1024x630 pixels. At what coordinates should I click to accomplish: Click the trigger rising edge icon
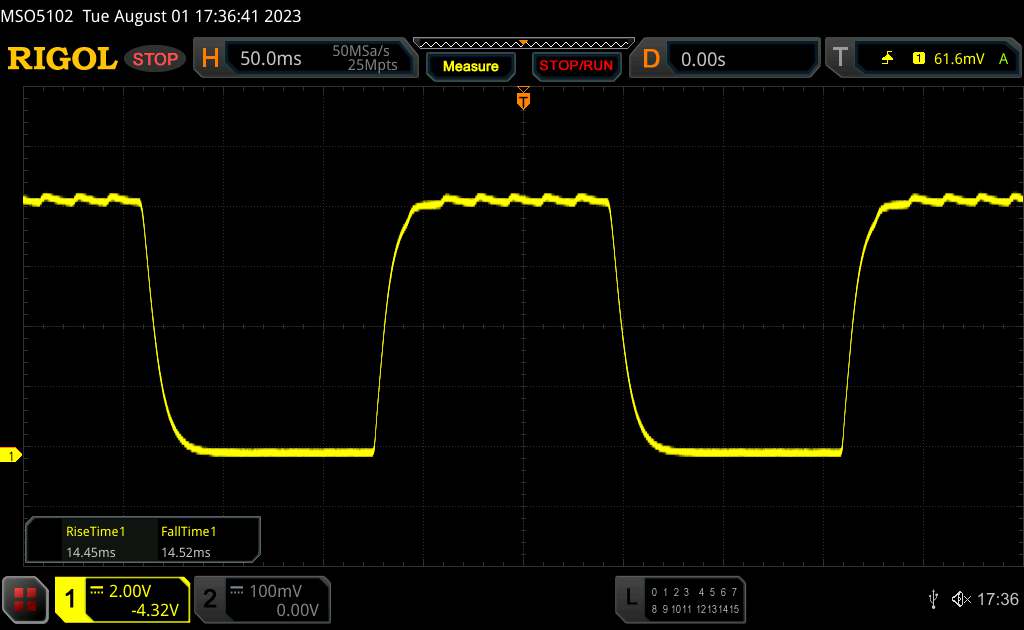[x=888, y=59]
